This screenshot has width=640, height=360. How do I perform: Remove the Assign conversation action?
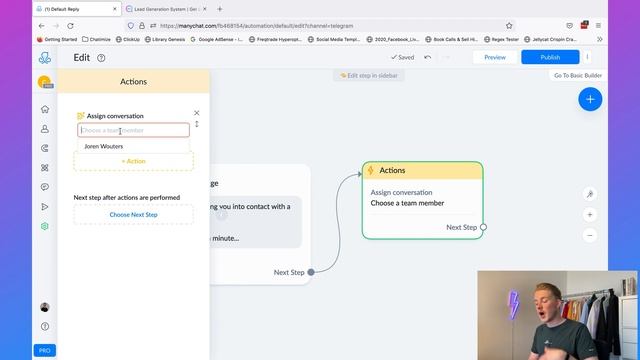[197, 113]
